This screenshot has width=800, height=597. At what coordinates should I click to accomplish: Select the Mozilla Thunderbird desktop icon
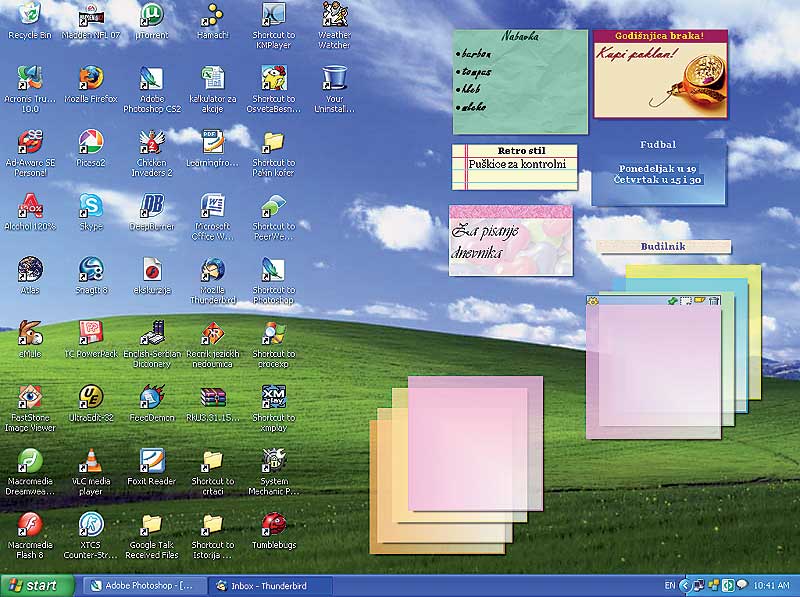click(x=213, y=269)
